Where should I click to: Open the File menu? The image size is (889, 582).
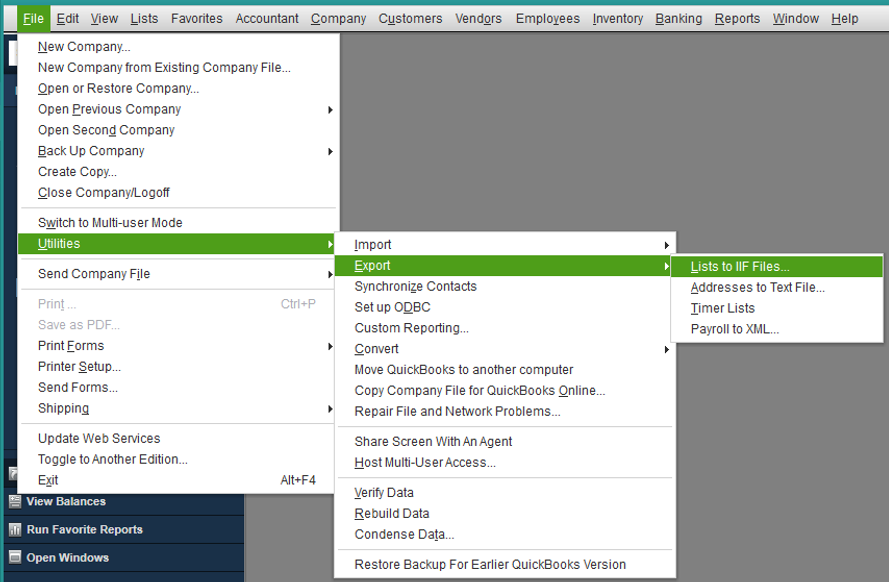[33, 19]
